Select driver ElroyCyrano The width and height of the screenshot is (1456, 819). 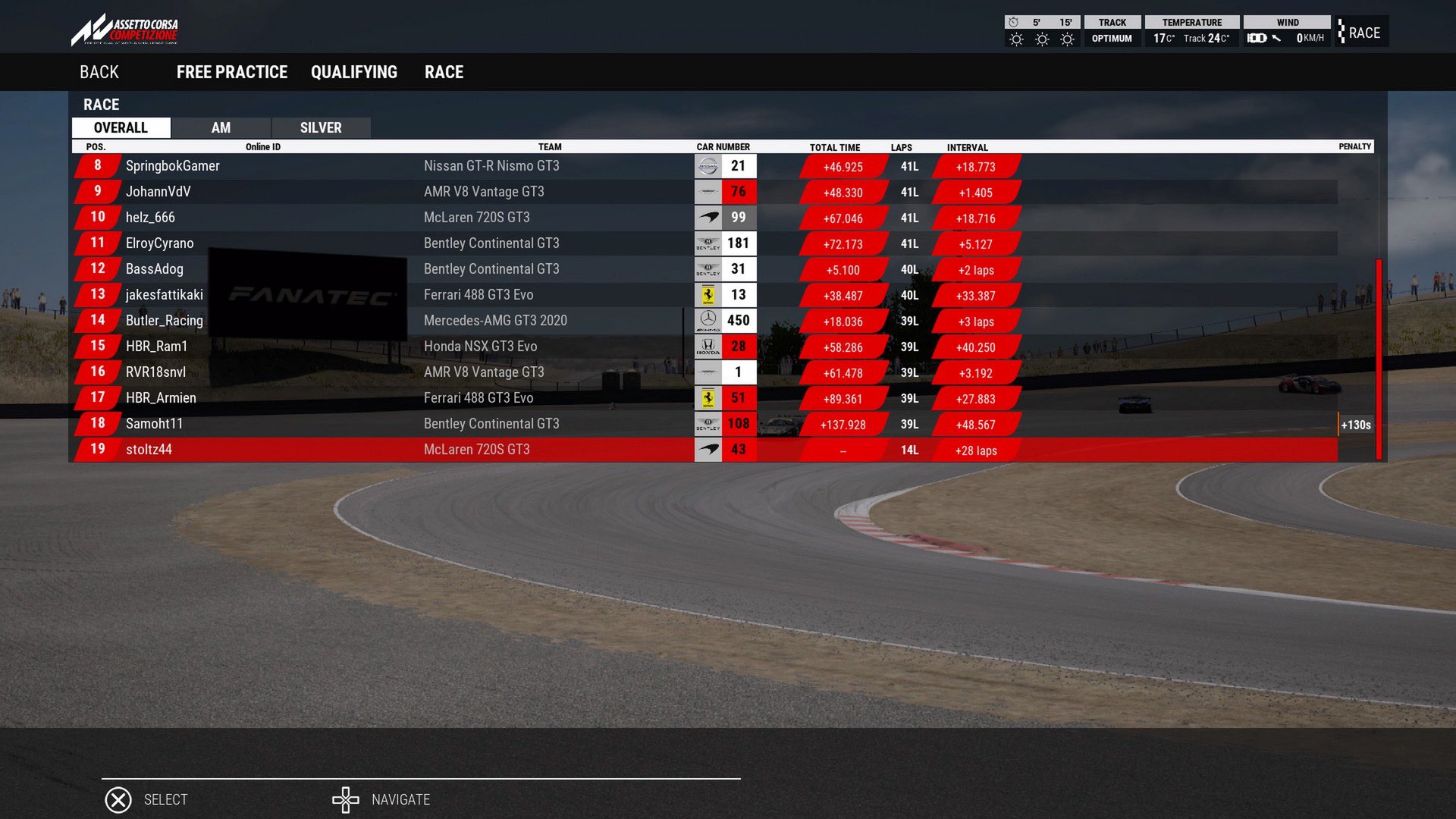coord(705,243)
